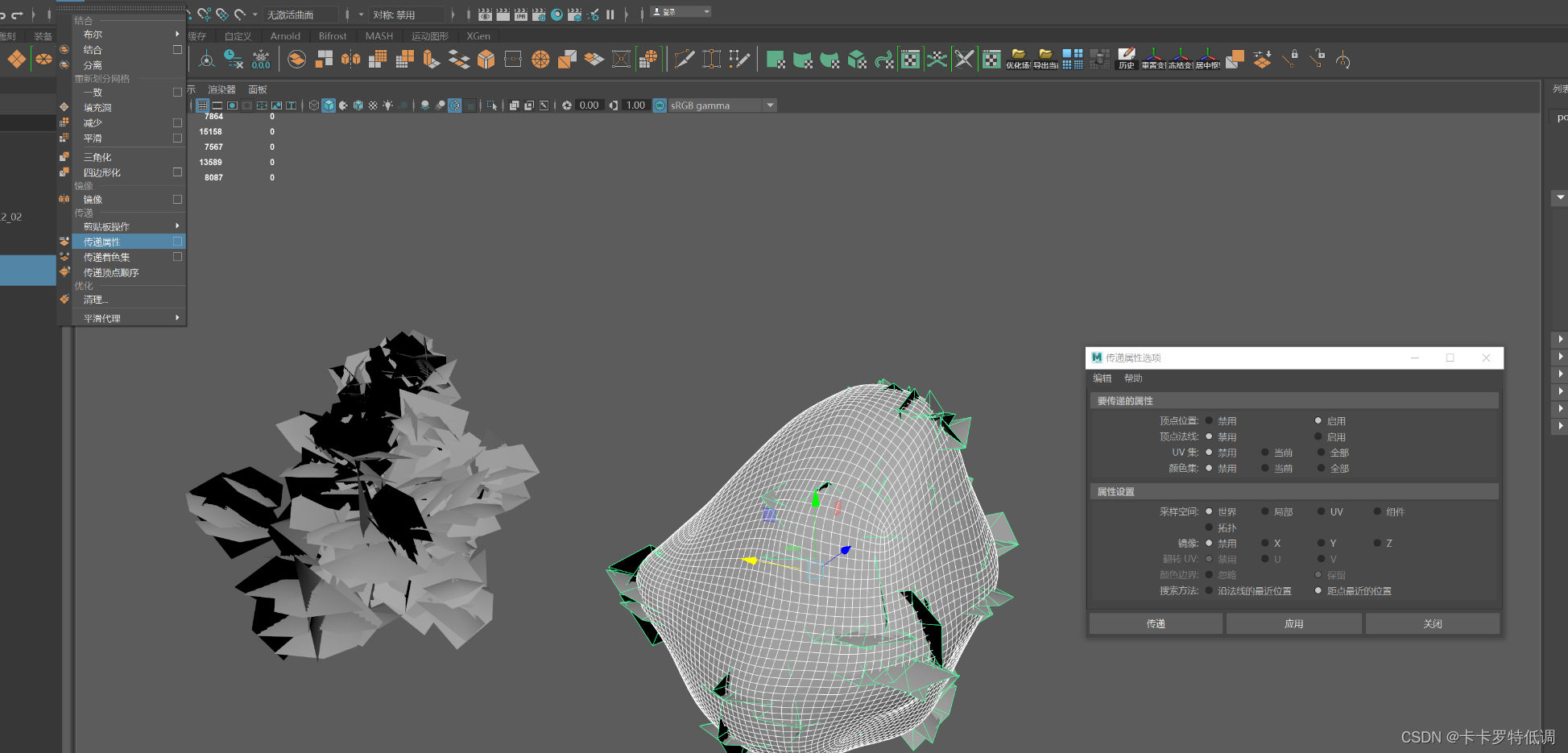The height and width of the screenshot is (753, 1568).
Task: Click the 居中枢轴 center pivot shelf icon
Action: pyautogui.click(x=1207, y=59)
